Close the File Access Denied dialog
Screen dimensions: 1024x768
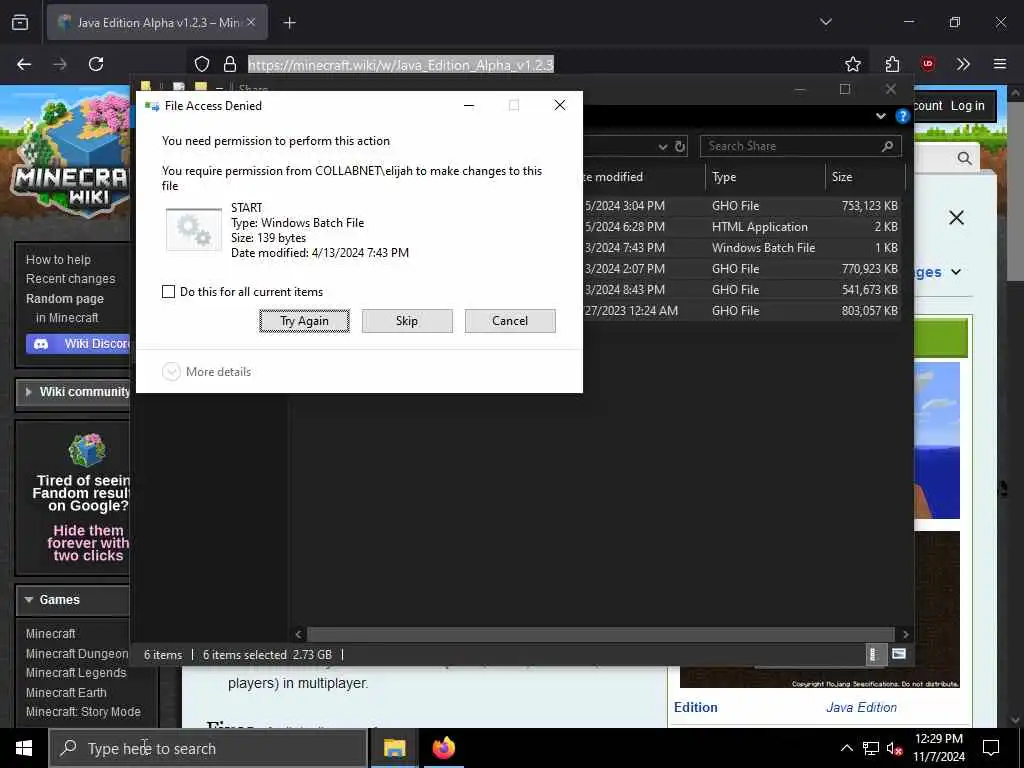click(x=560, y=105)
